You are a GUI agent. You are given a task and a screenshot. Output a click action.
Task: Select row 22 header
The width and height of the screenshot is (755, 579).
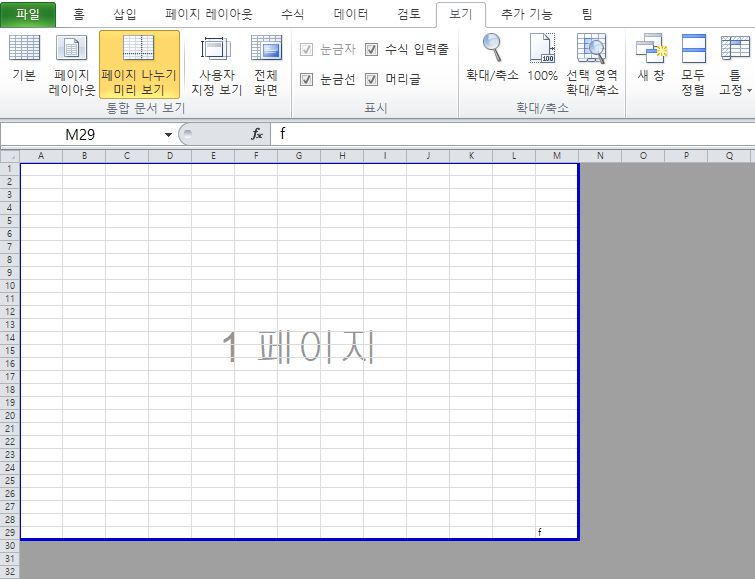(10, 442)
